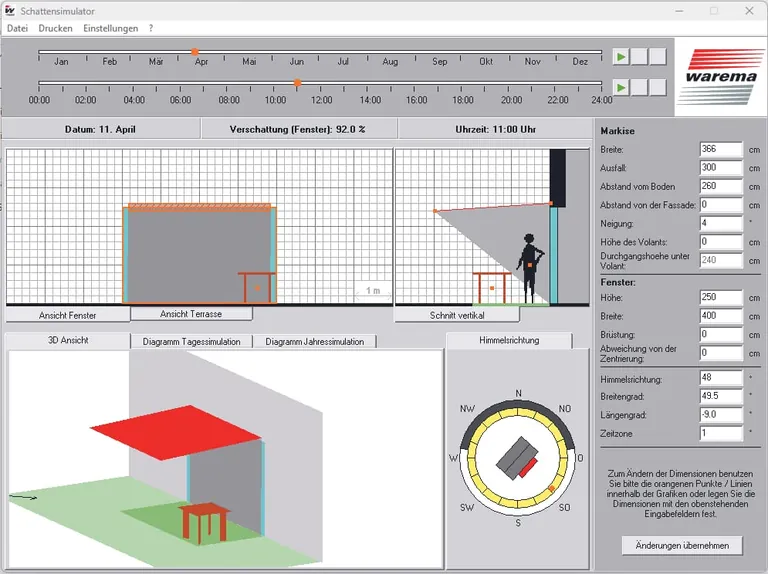Click the 'Fenster:' section heading
768x574 pixels.
[618, 283]
